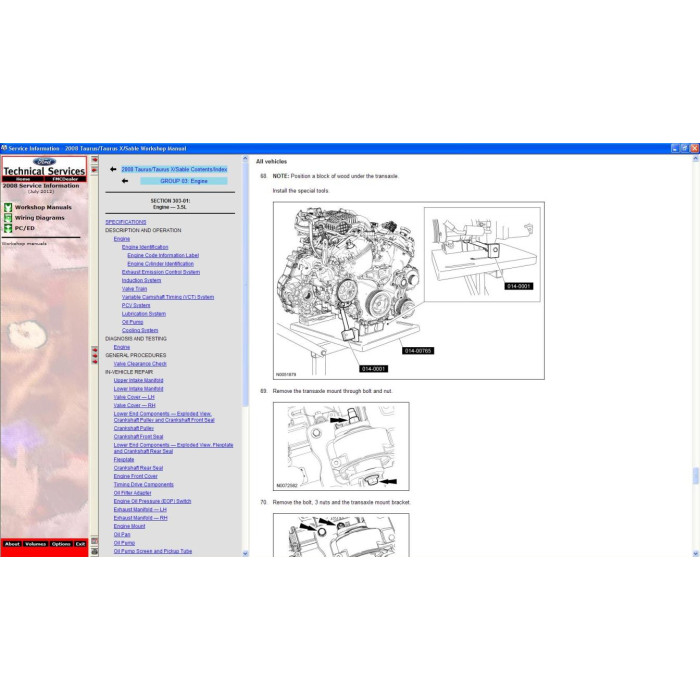
Task: Open Engine Mount link
Action: click(129, 526)
